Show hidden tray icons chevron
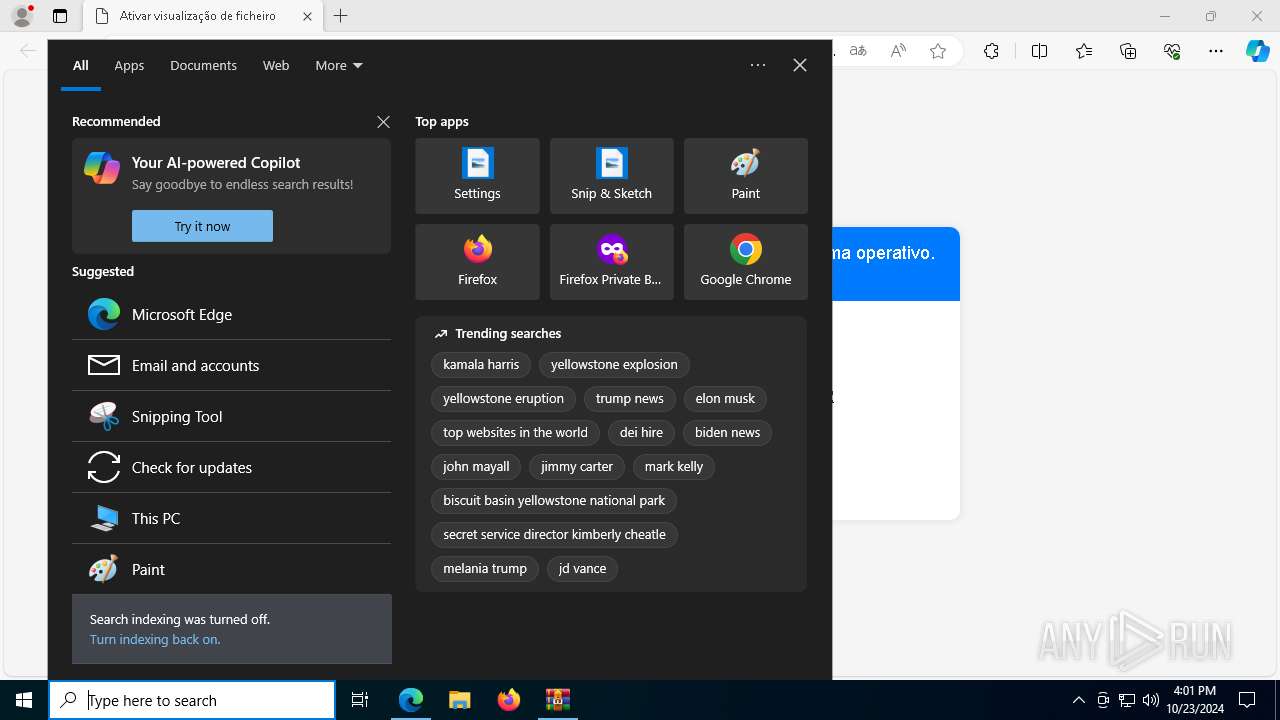 pyautogui.click(x=1078, y=700)
